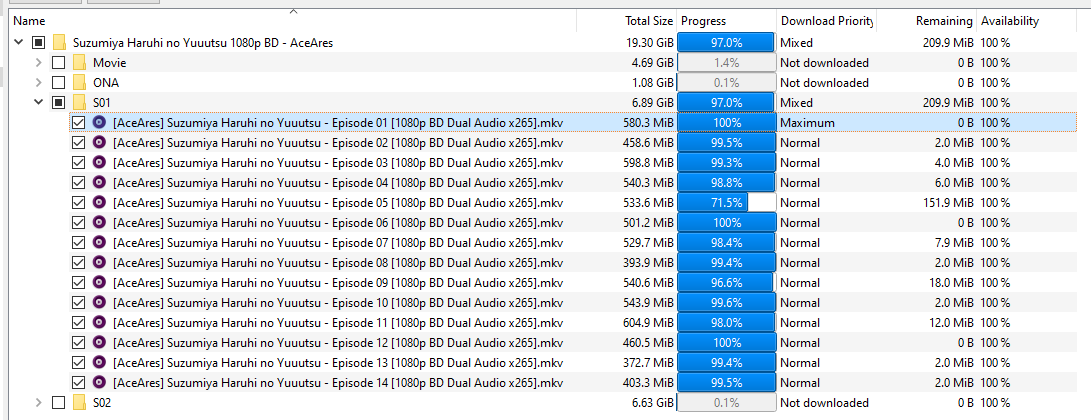Uncheck the Episode 01 file checkbox
Screen dimensions: 1091x420
(x=79, y=123)
